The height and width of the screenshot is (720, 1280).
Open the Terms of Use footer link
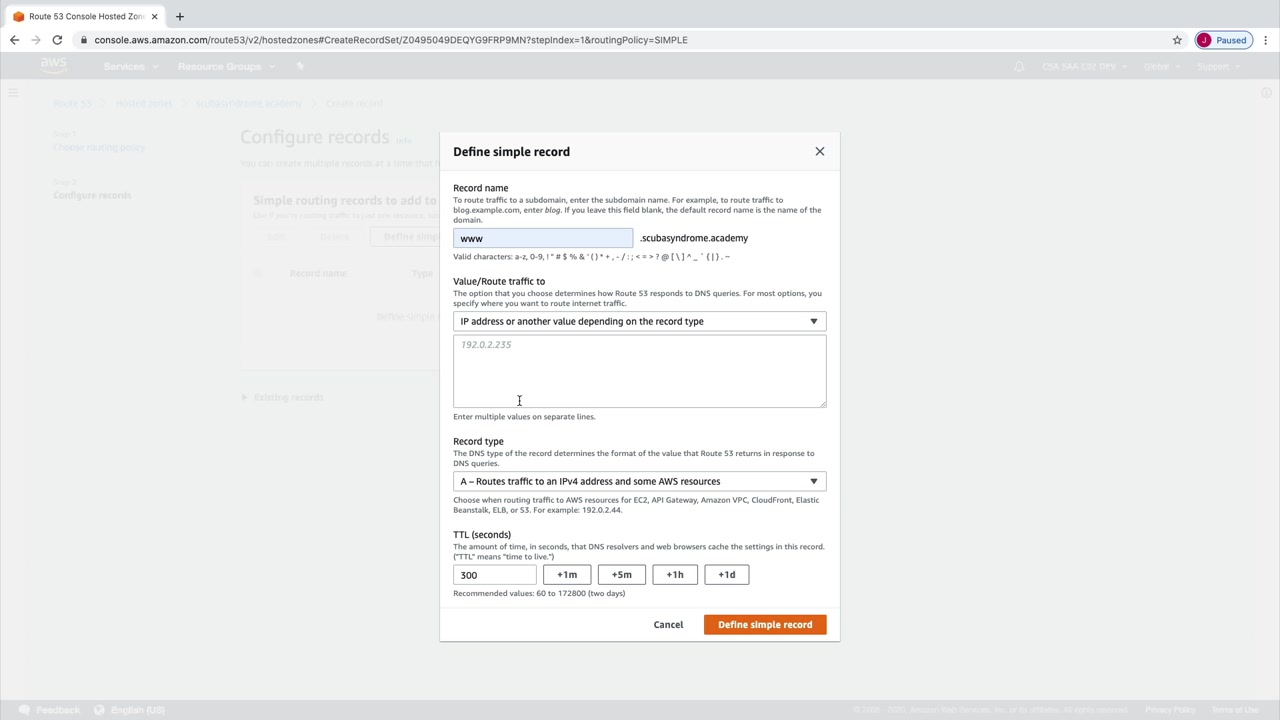point(1235,710)
